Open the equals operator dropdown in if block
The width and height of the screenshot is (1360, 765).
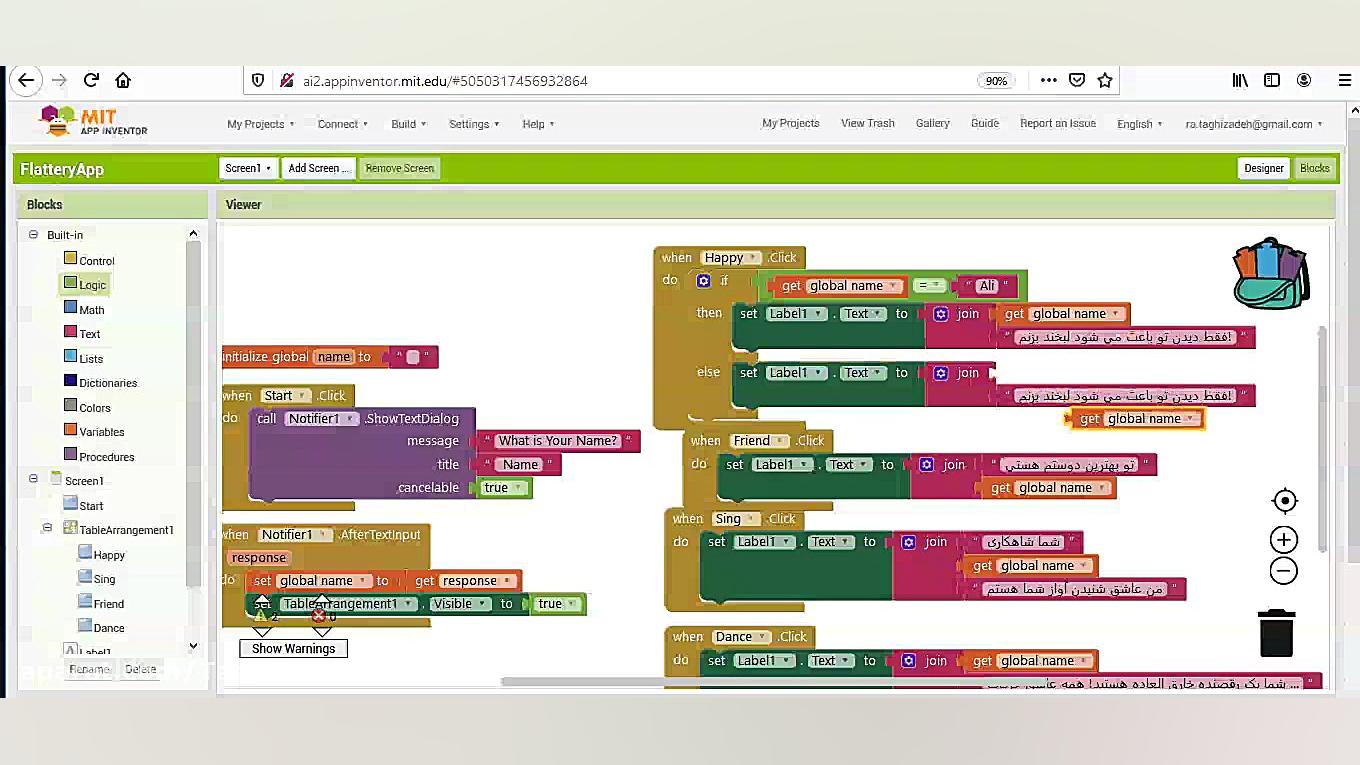point(930,286)
